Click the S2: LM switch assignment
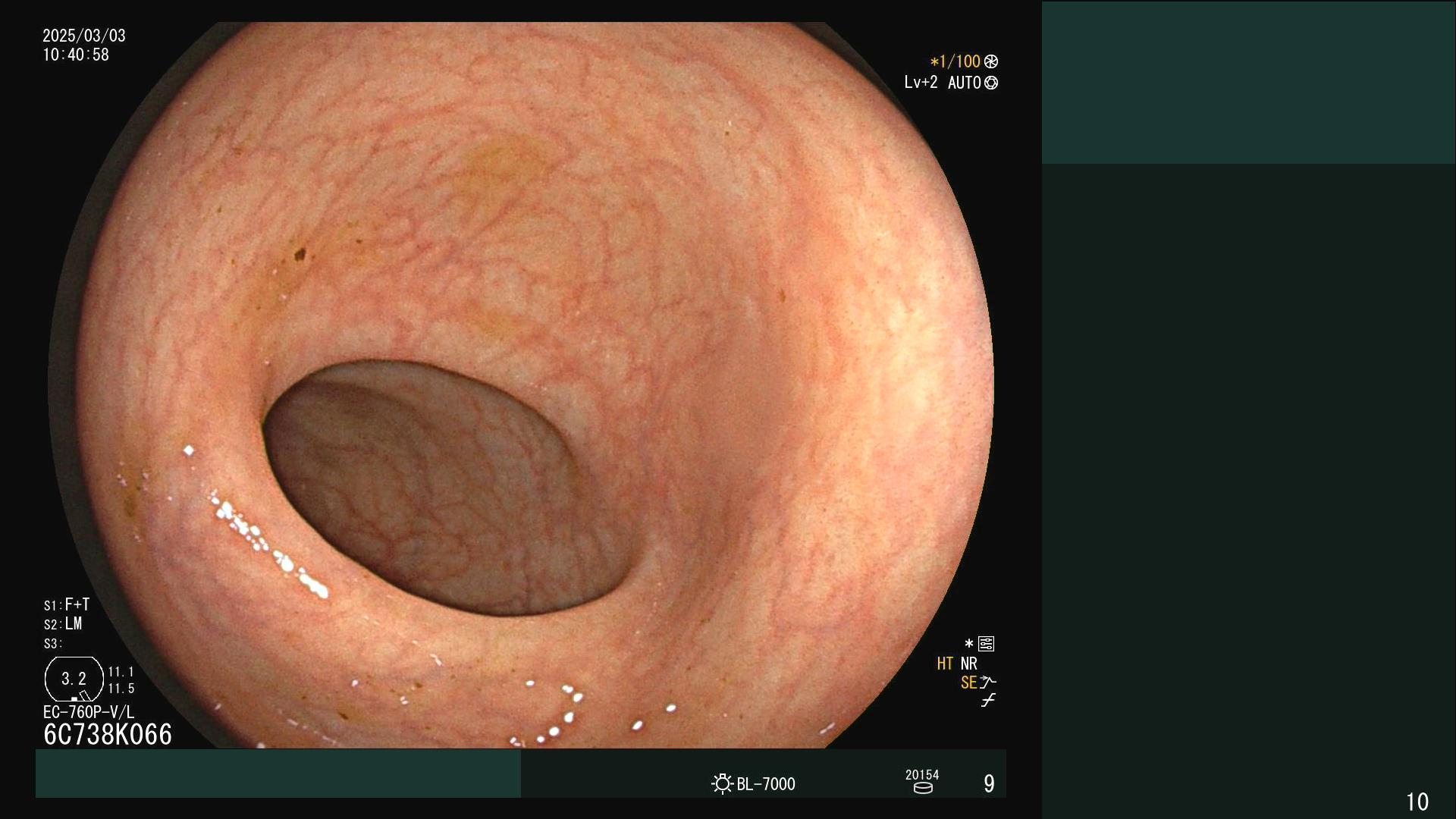 [63, 623]
